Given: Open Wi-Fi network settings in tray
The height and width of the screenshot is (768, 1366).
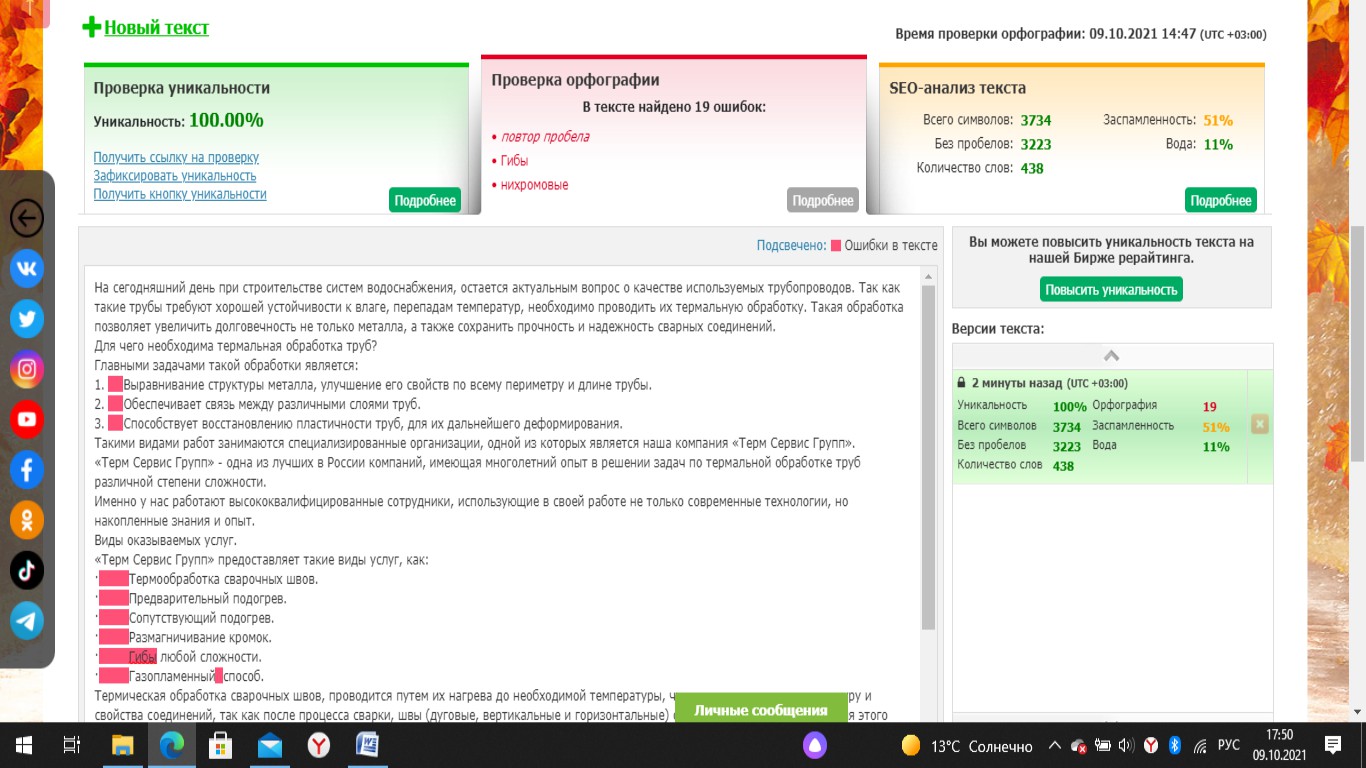Looking at the screenshot, I should 1200,745.
